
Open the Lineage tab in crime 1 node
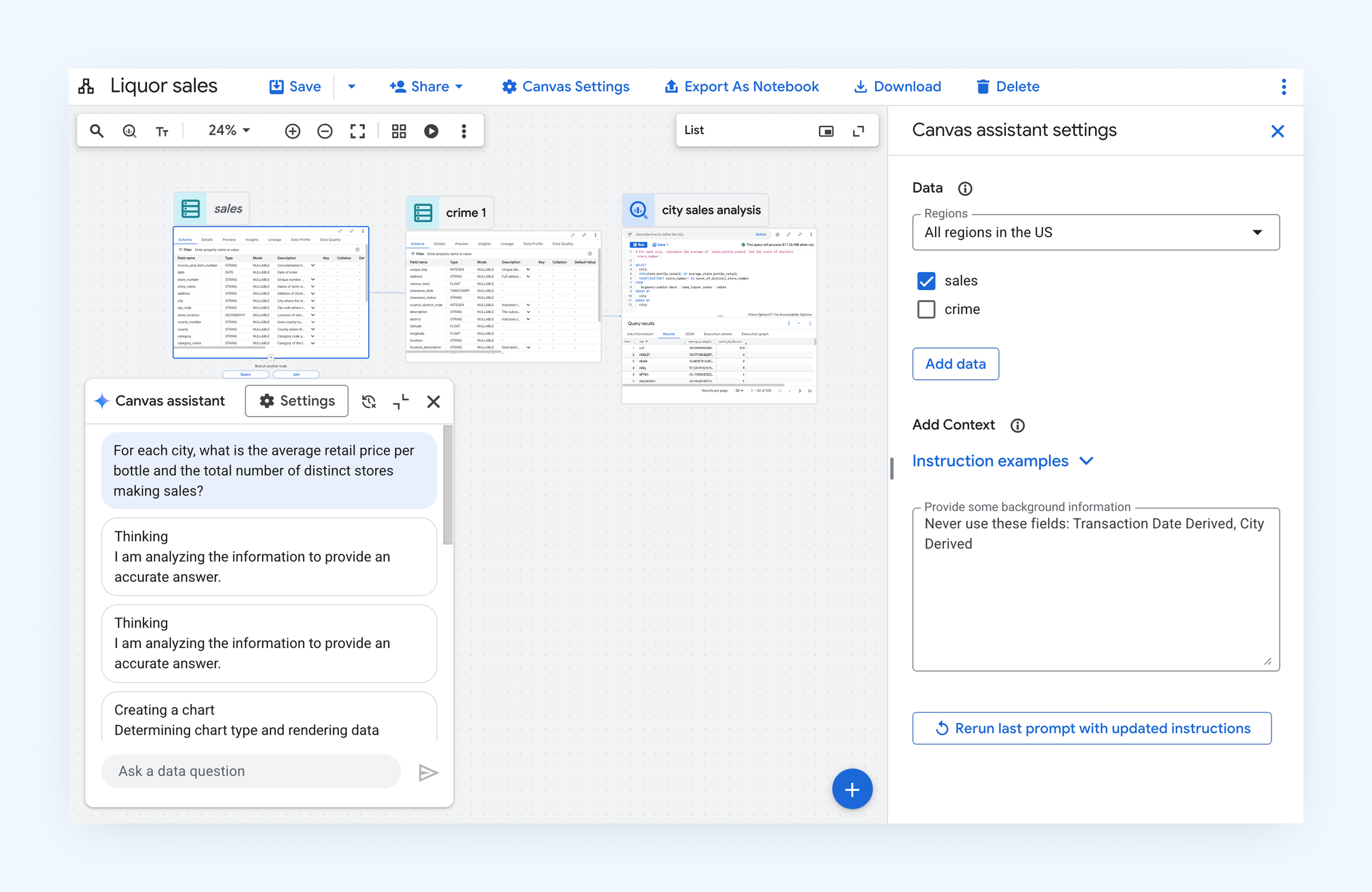pyautogui.click(x=507, y=244)
